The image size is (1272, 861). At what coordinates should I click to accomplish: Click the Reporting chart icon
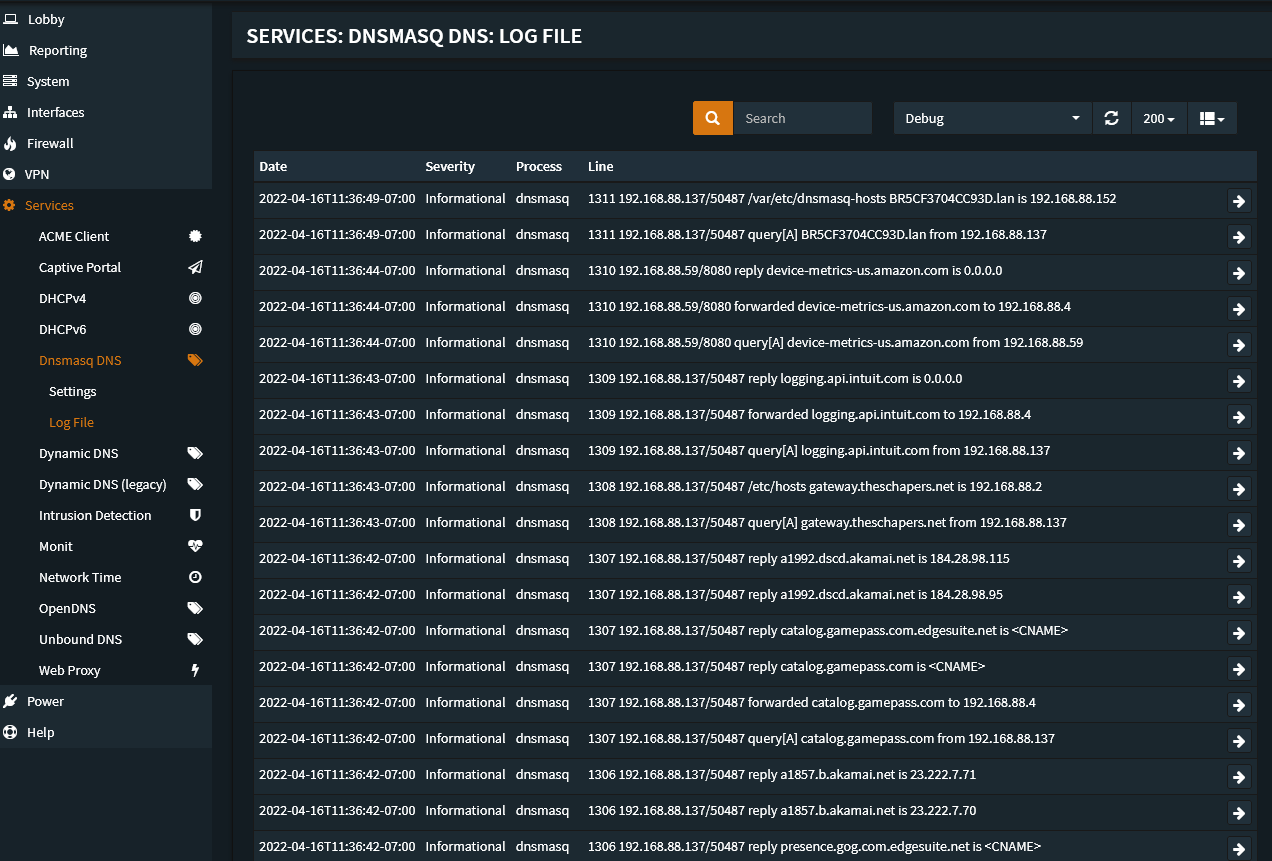tap(10, 50)
